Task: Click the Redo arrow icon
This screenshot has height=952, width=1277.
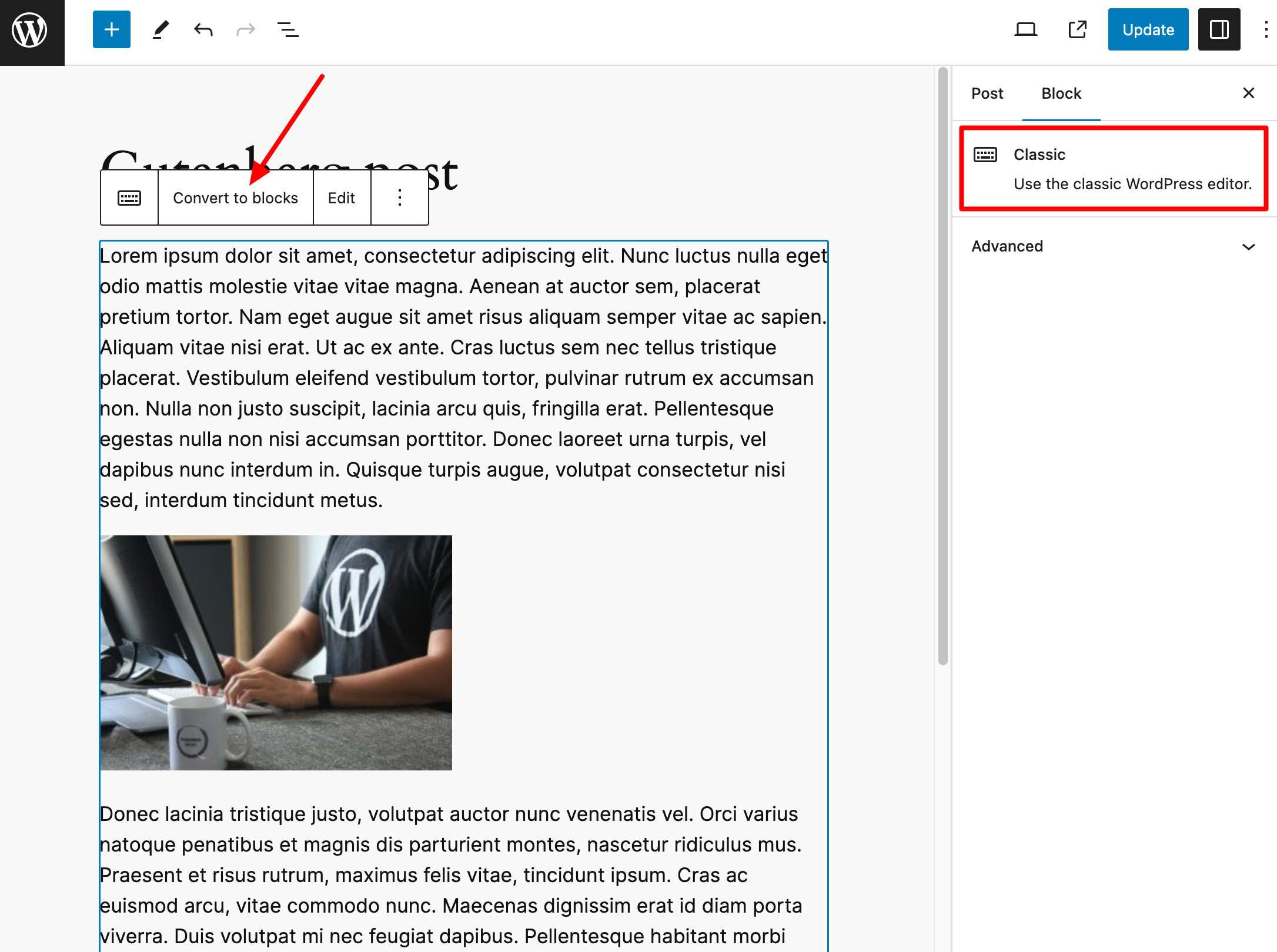Action: 246,29
